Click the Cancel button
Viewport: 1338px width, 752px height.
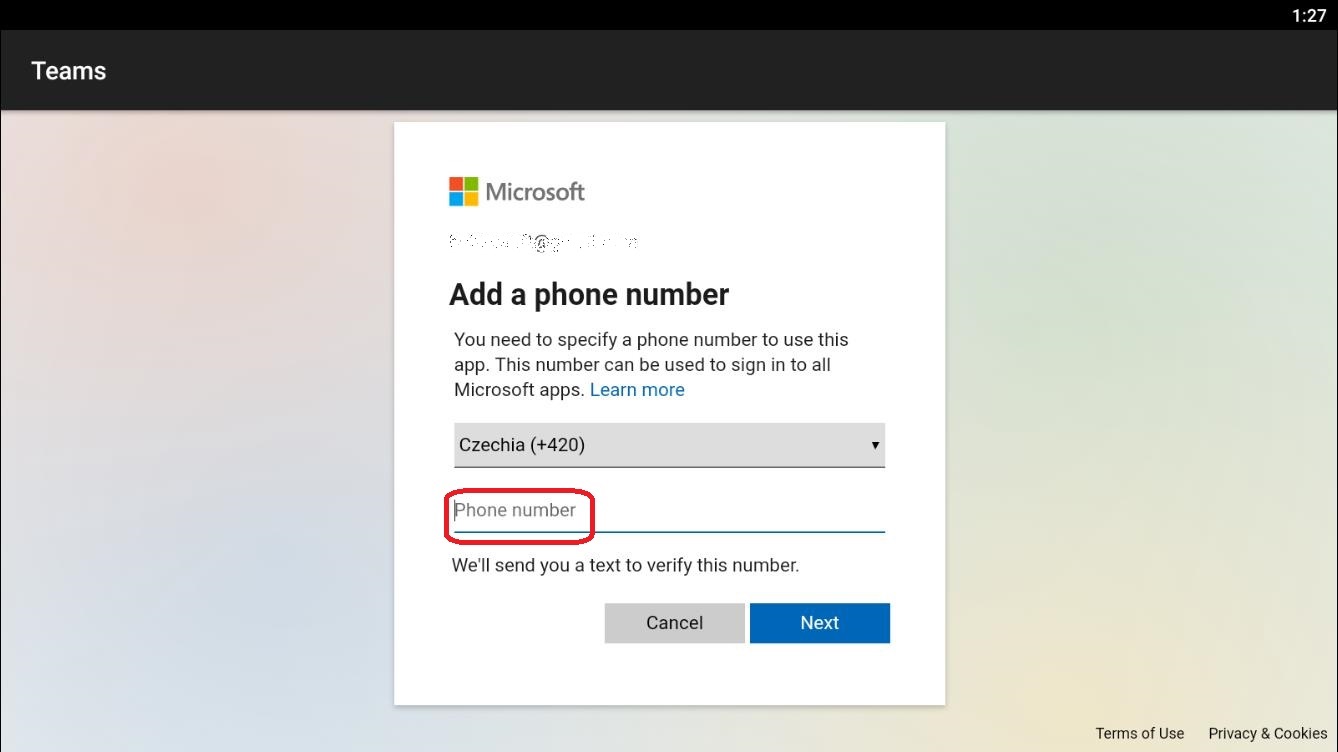point(674,623)
